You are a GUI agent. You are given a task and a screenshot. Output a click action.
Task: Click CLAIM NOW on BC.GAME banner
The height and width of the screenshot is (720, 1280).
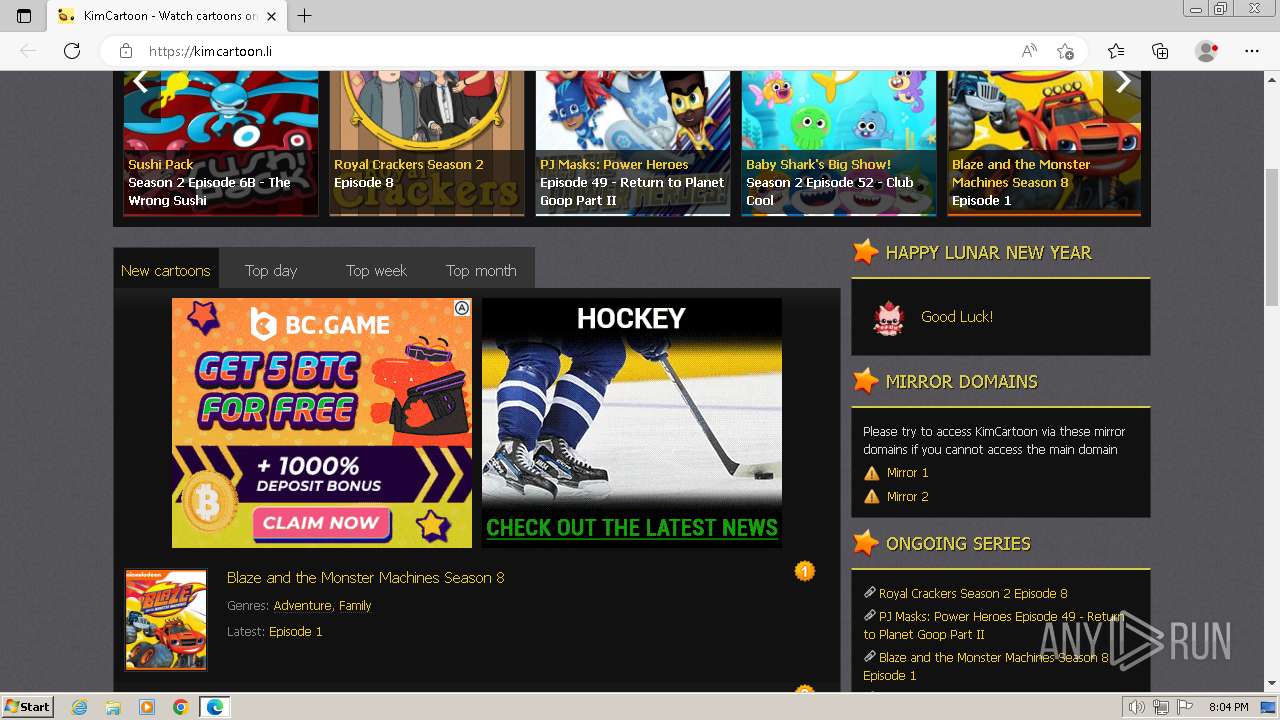(321, 522)
